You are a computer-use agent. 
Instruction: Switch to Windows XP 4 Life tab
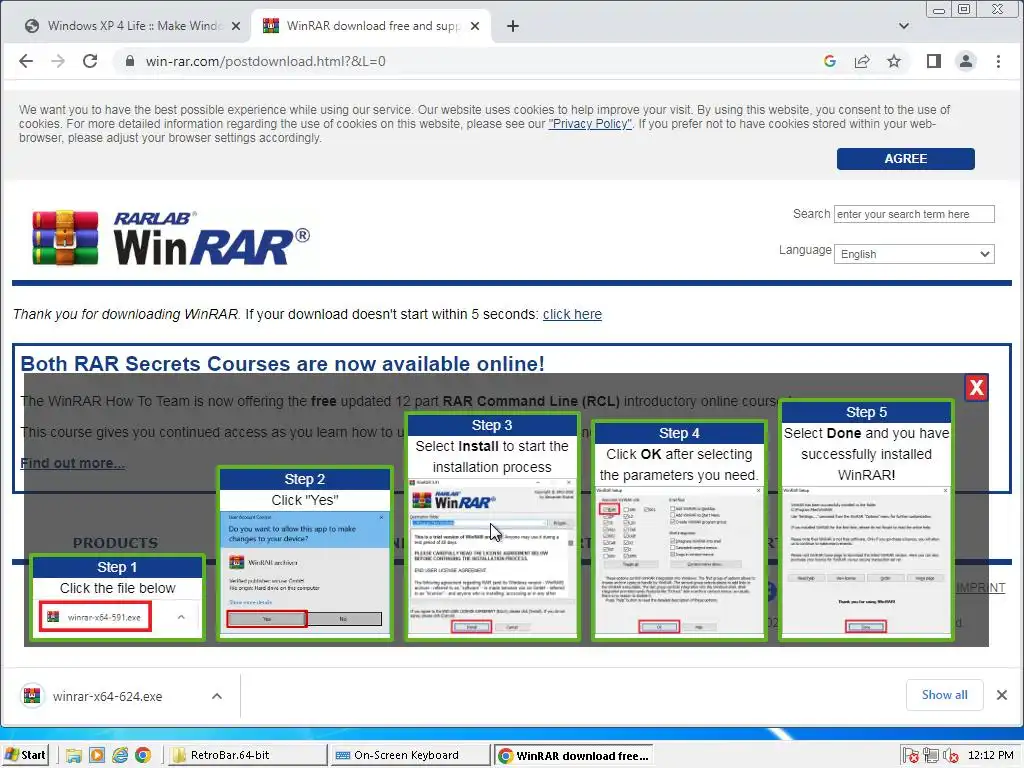pos(133,26)
